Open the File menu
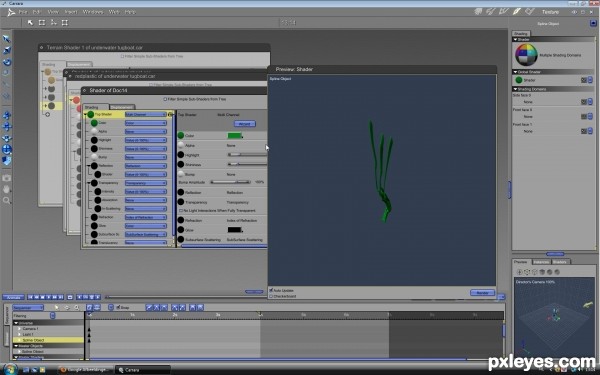The width and height of the screenshot is (600, 375). coord(23,12)
